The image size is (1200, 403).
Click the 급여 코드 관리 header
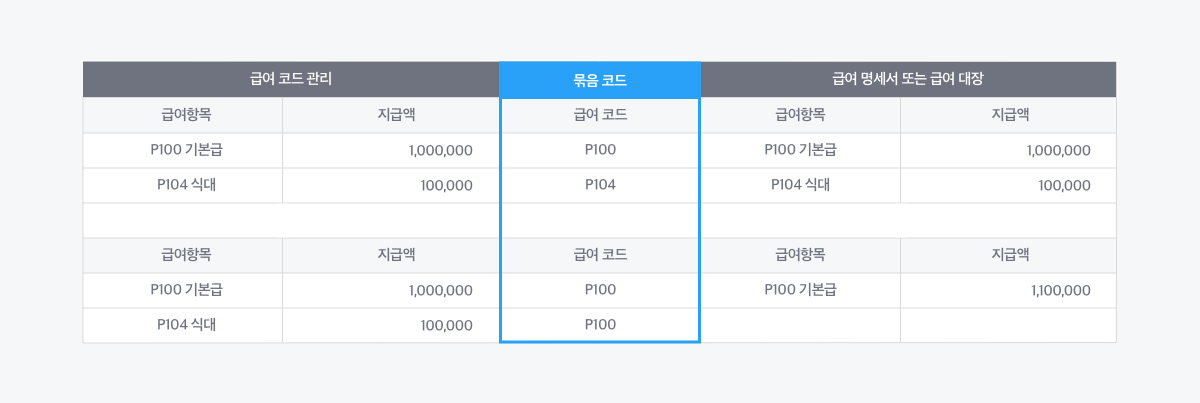tap(291, 79)
